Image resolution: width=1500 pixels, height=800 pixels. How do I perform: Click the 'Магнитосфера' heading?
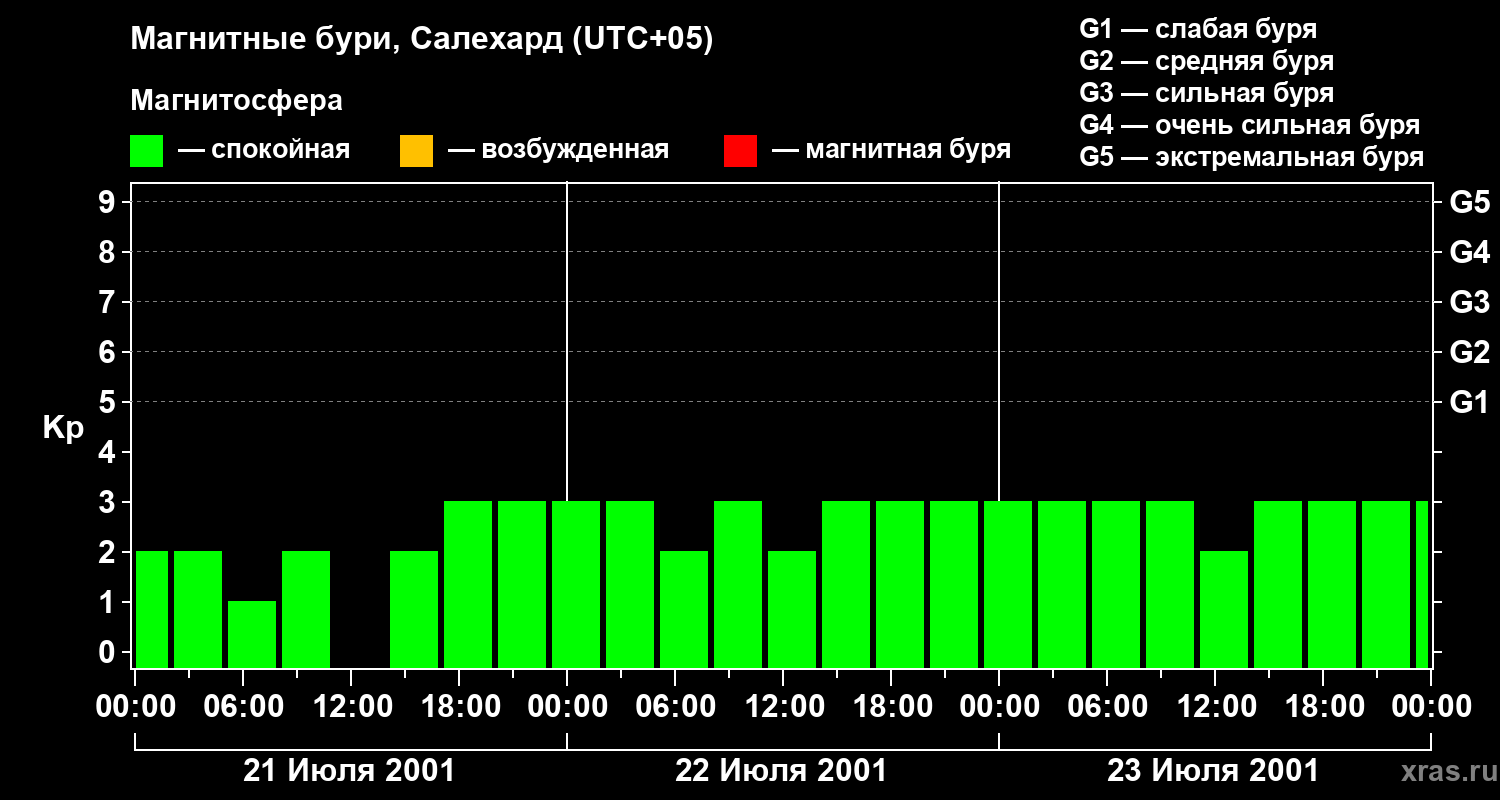237,101
